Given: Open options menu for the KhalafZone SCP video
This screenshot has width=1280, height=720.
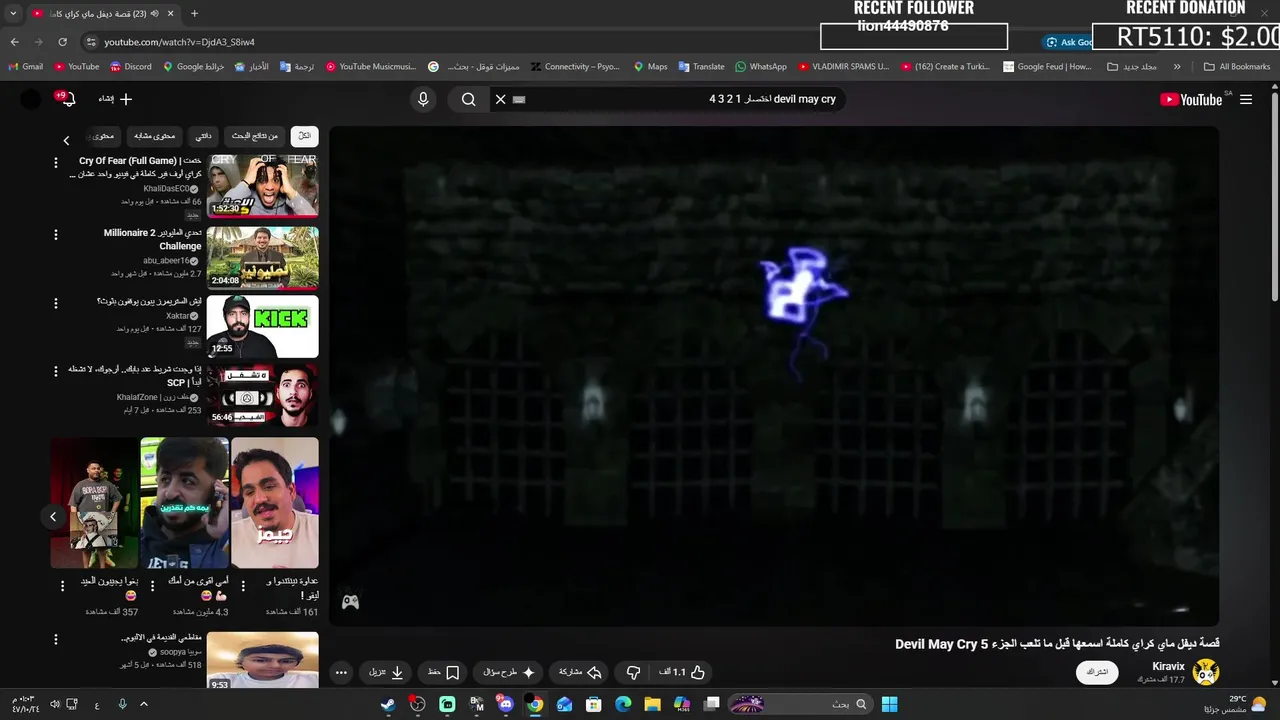Looking at the screenshot, I should pyautogui.click(x=56, y=372).
